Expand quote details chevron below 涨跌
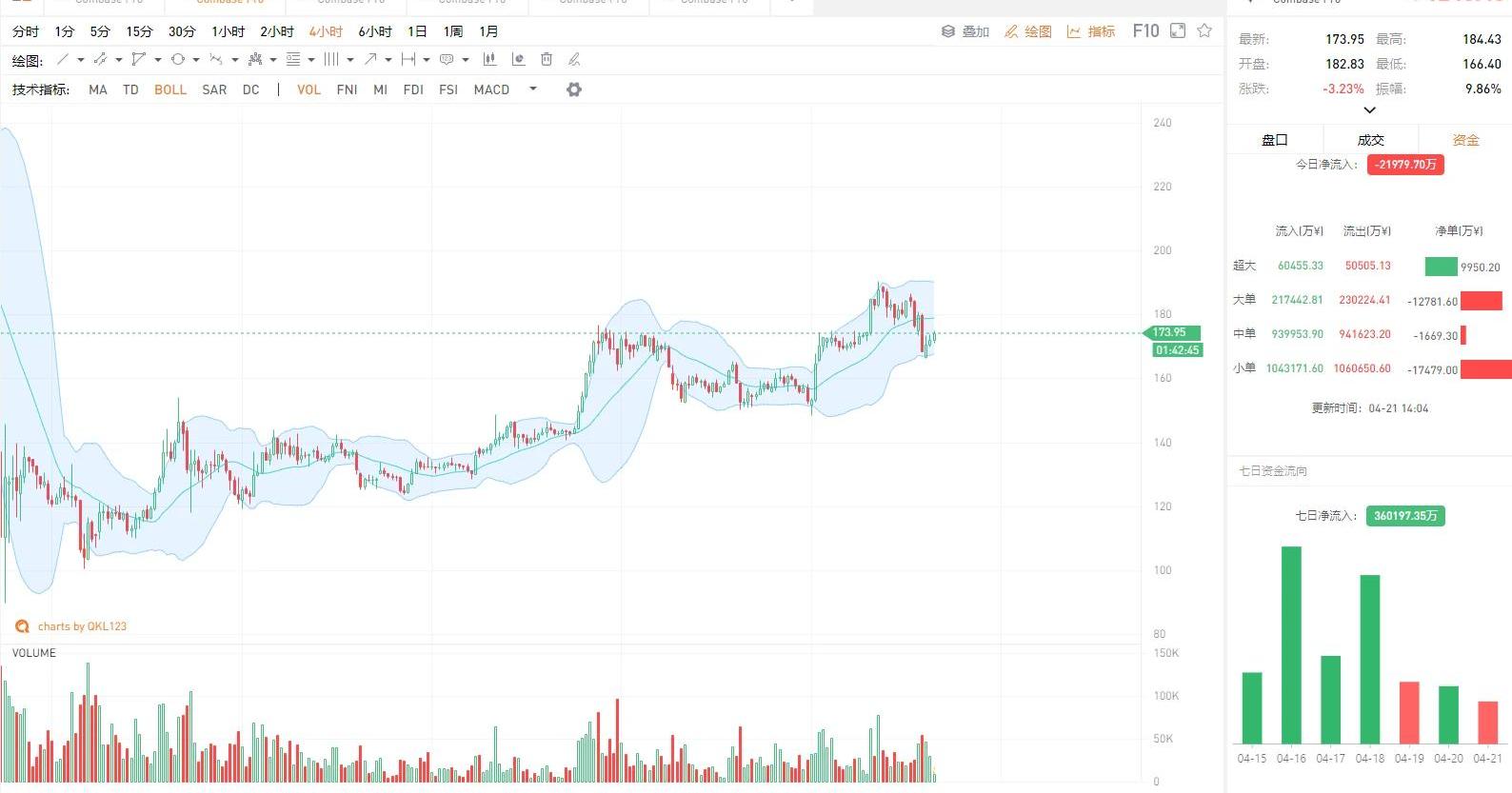This screenshot has width=1512, height=793. [1369, 110]
